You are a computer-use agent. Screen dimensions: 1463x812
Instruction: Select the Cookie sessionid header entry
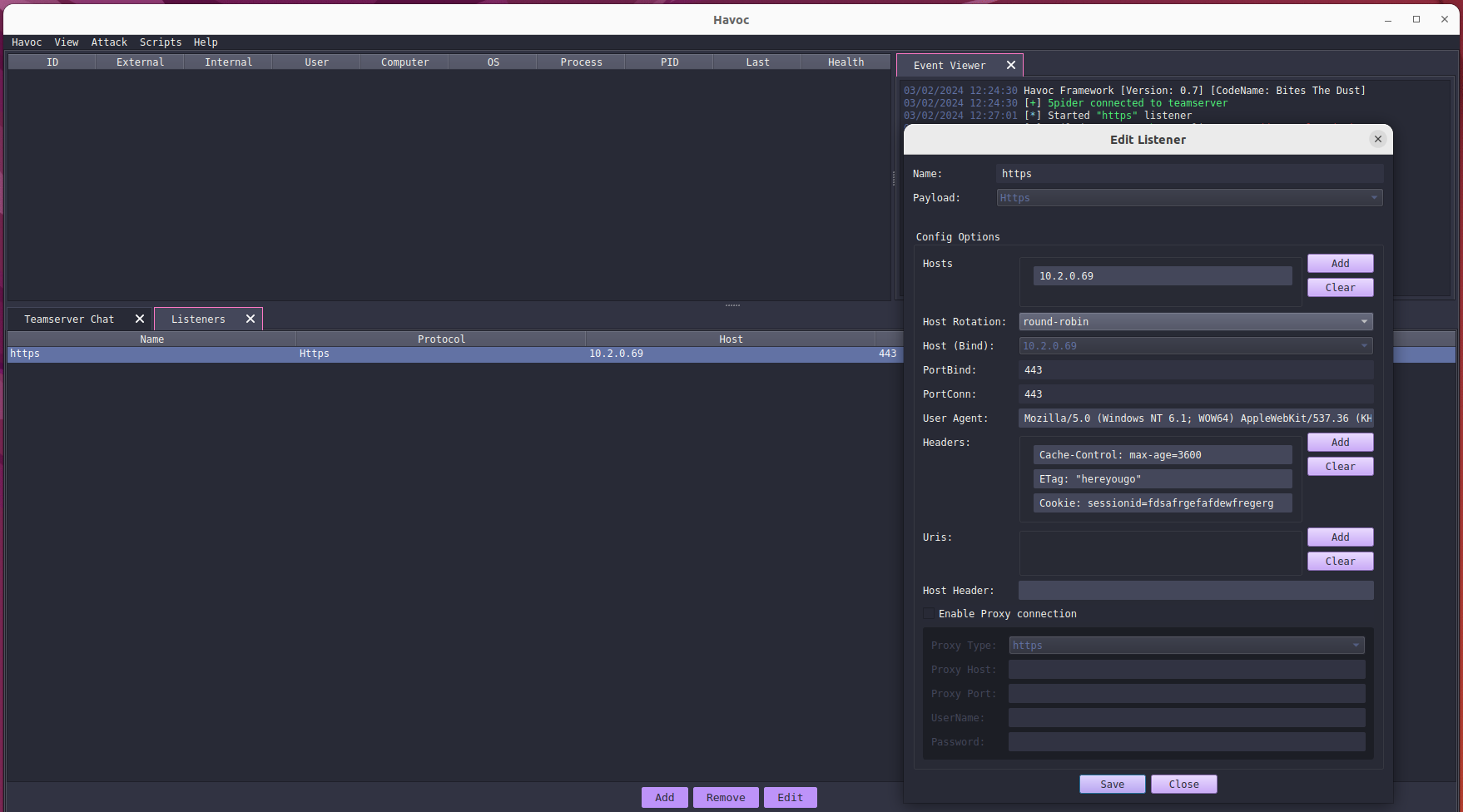click(x=1163, y=503)
